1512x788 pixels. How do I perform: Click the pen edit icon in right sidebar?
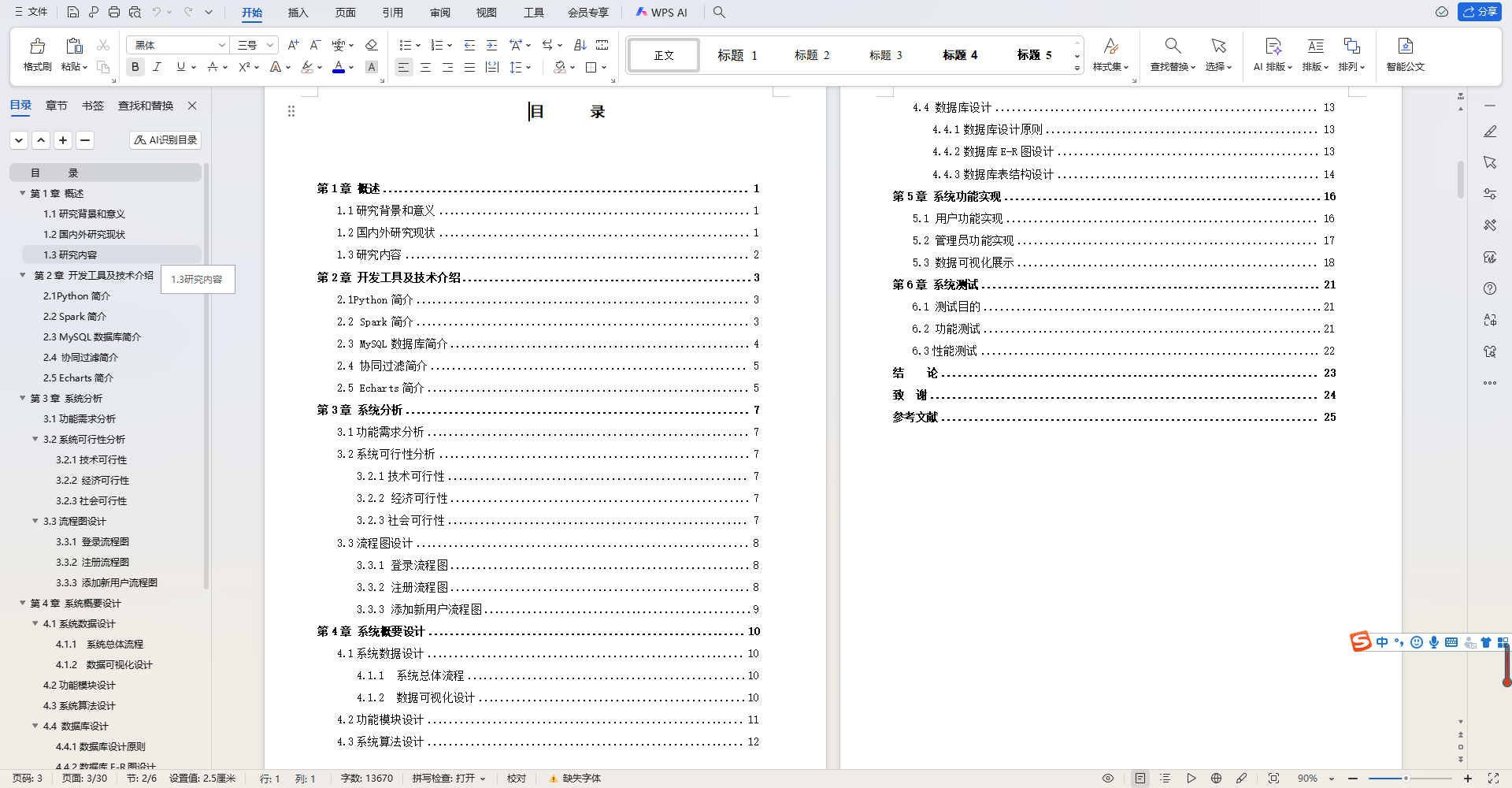click(x=1490, y=131)
